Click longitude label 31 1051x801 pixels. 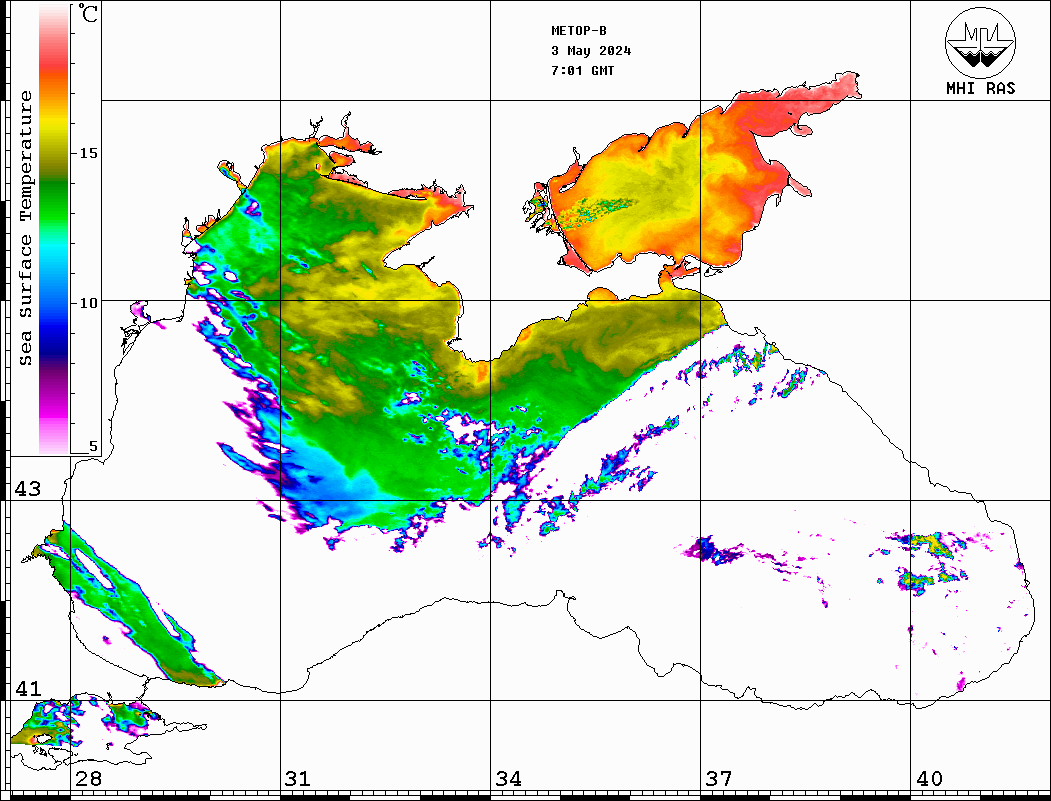(298, 779)
